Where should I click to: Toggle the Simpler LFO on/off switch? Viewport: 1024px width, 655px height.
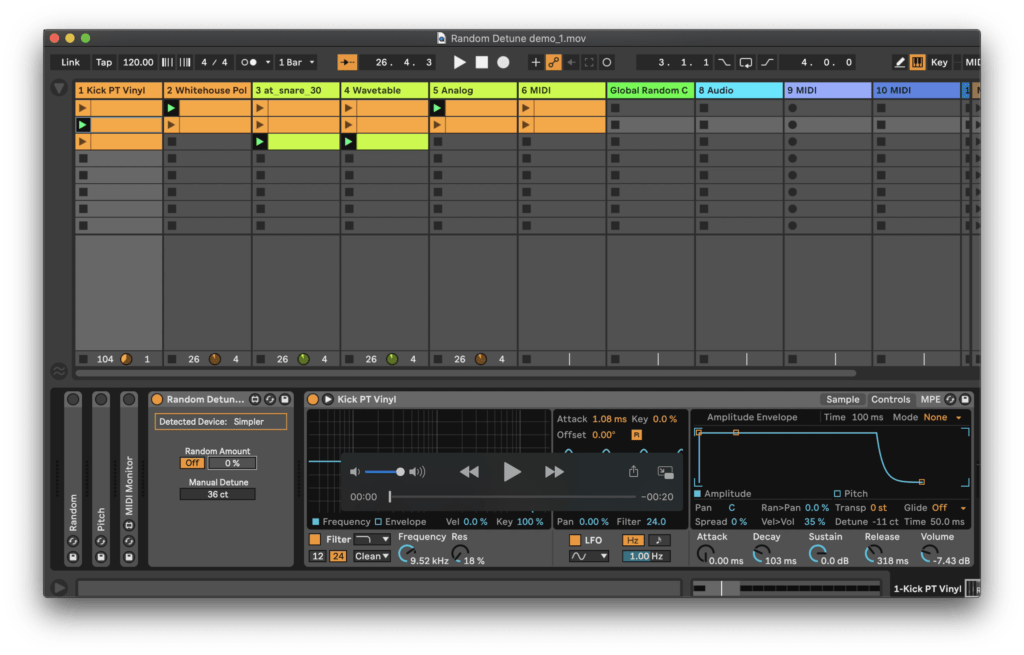575,540
